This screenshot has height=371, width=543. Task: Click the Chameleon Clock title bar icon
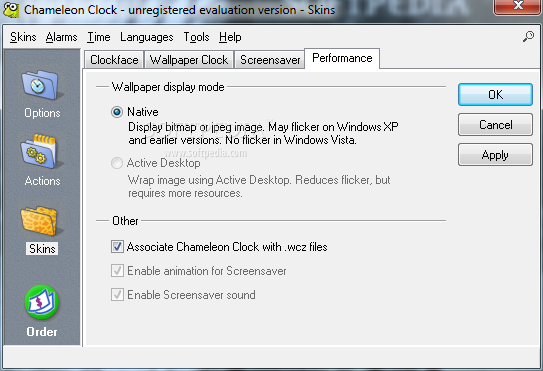[x=11, y=10]
